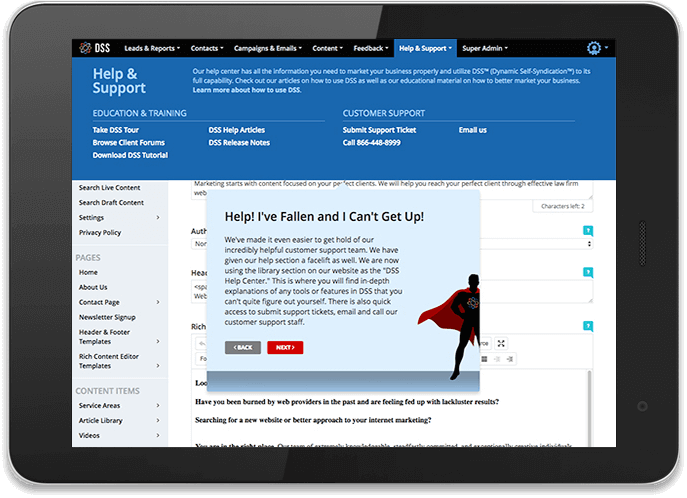
Task: Expand Contact Page submenu in sidebar
Action: [158, 302]
